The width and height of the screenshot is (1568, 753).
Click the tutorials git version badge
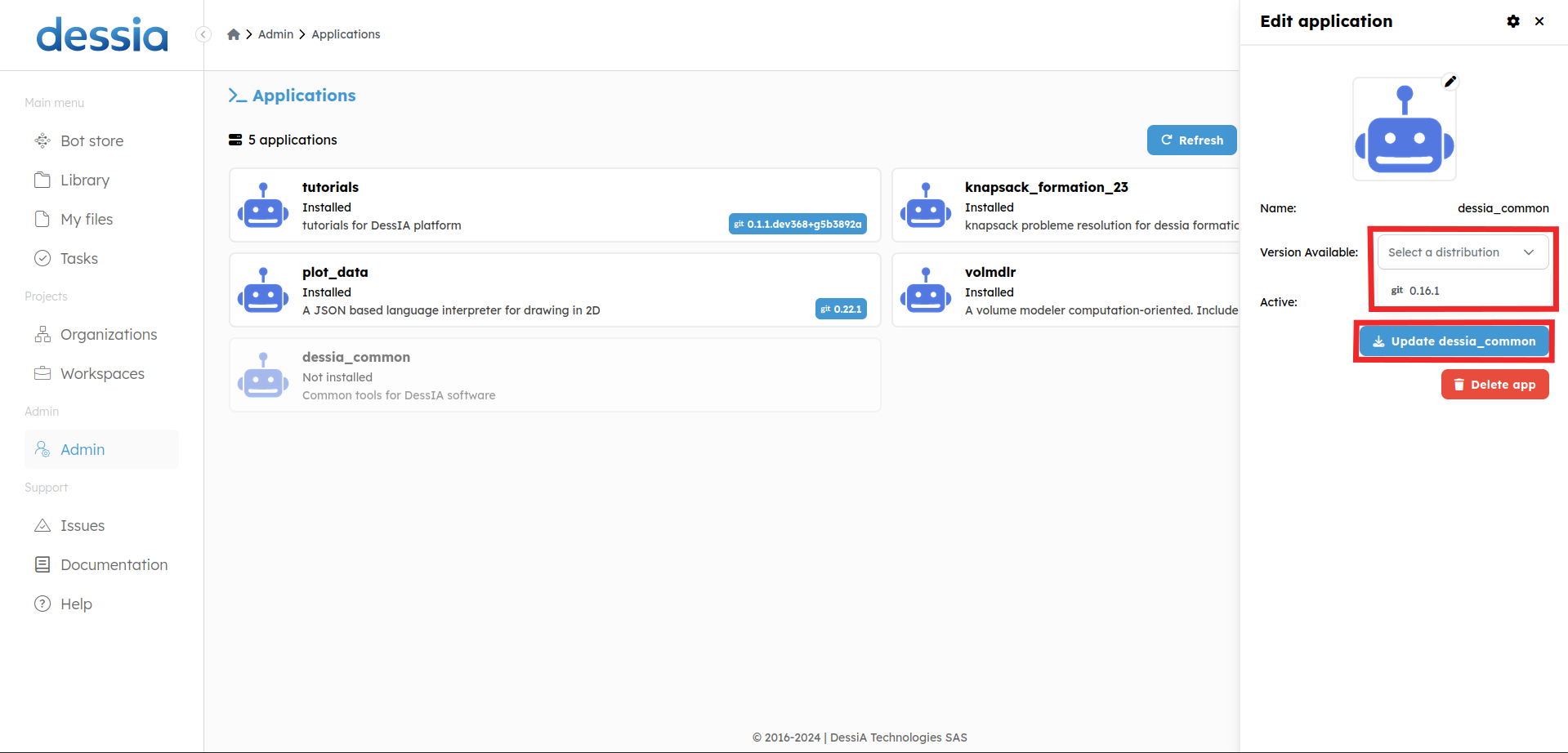pyautogui.click(x=797, y=225)
